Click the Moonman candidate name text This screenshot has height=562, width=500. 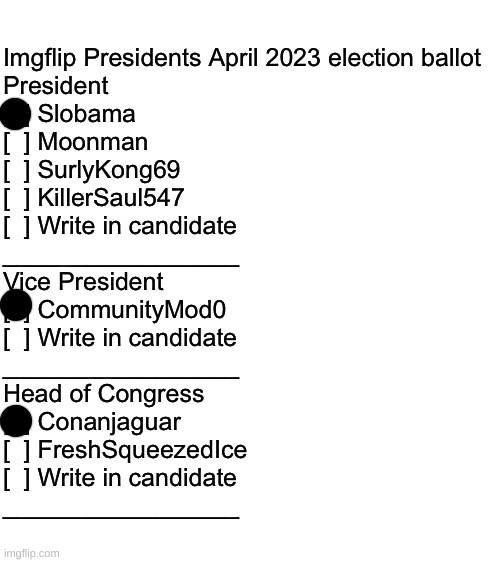(x=93, y=142)
